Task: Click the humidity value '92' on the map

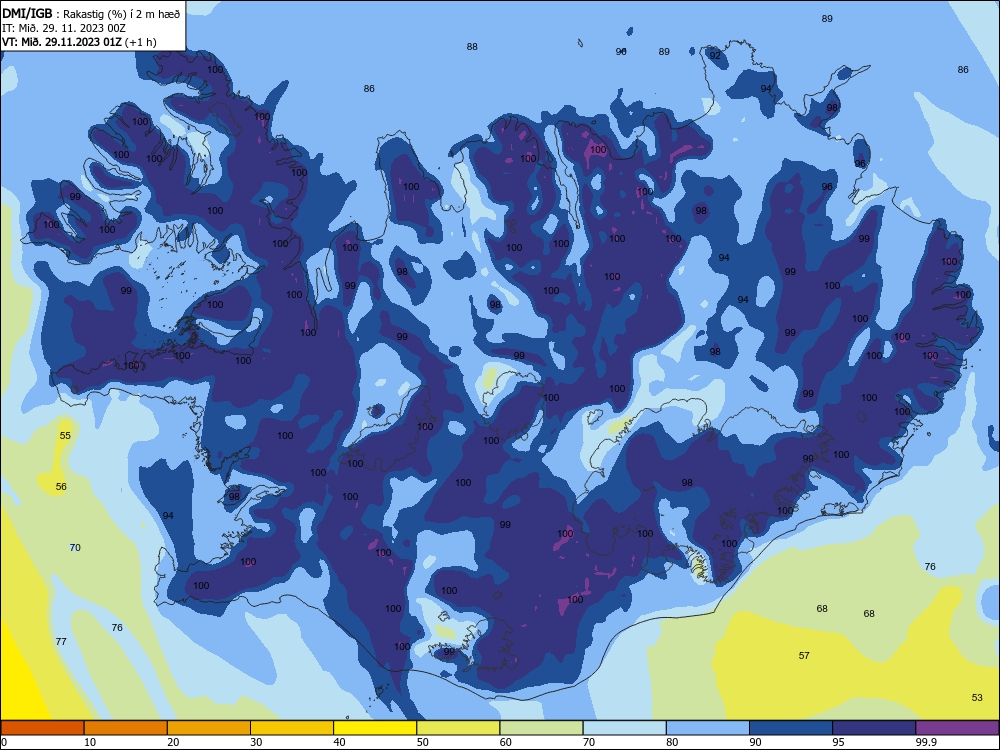Action: click(715, 55)
